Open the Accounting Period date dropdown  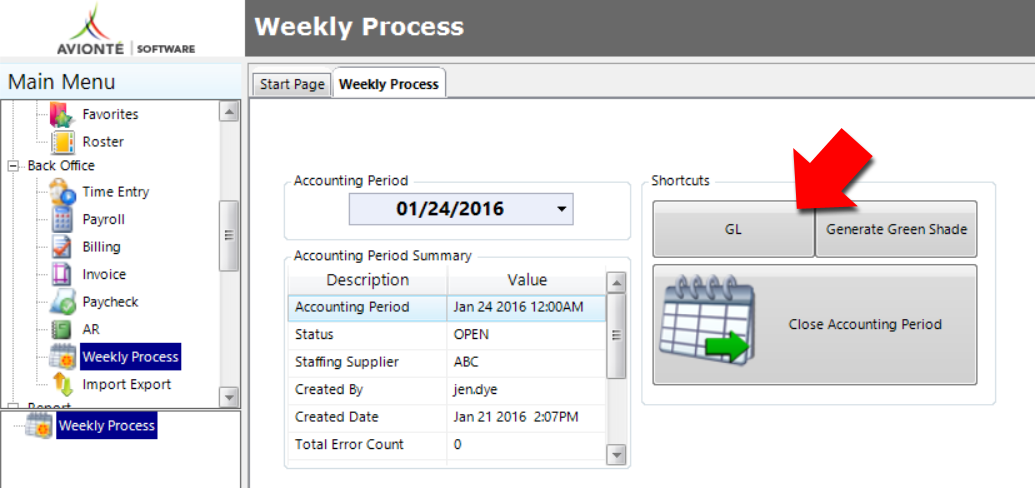coord(562,209)
